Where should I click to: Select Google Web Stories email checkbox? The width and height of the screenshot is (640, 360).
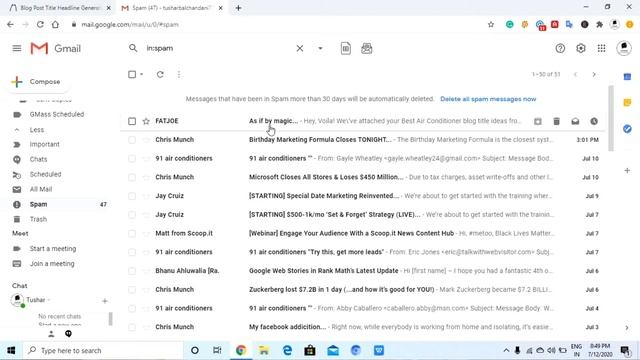(132, 271)
